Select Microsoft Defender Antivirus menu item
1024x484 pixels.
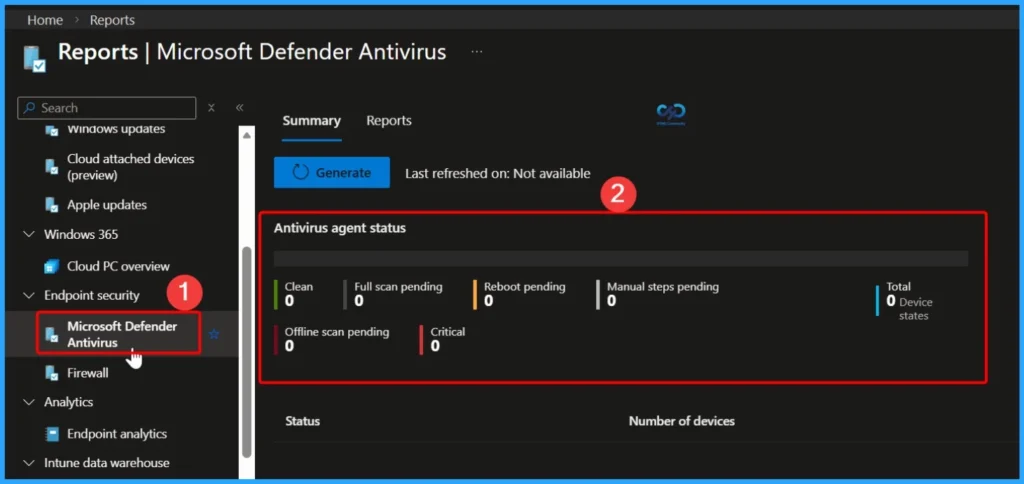[x=122, y=334]
